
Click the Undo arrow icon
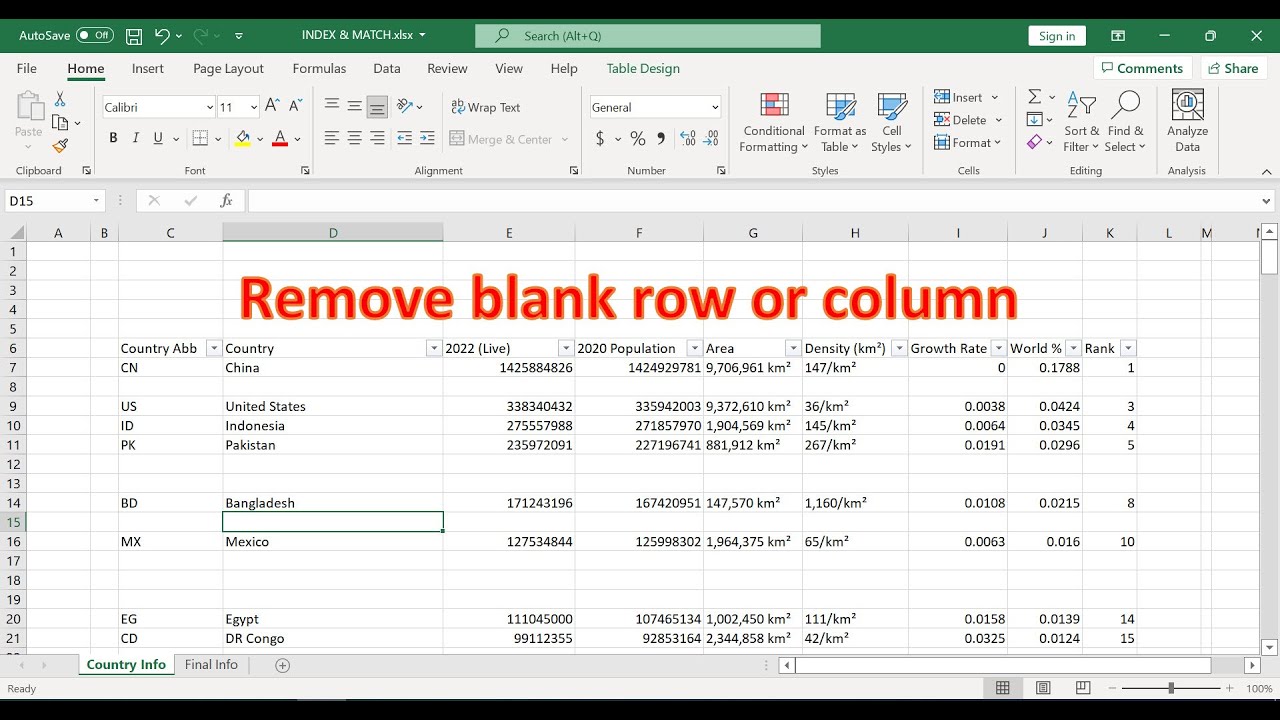point(162,36)
